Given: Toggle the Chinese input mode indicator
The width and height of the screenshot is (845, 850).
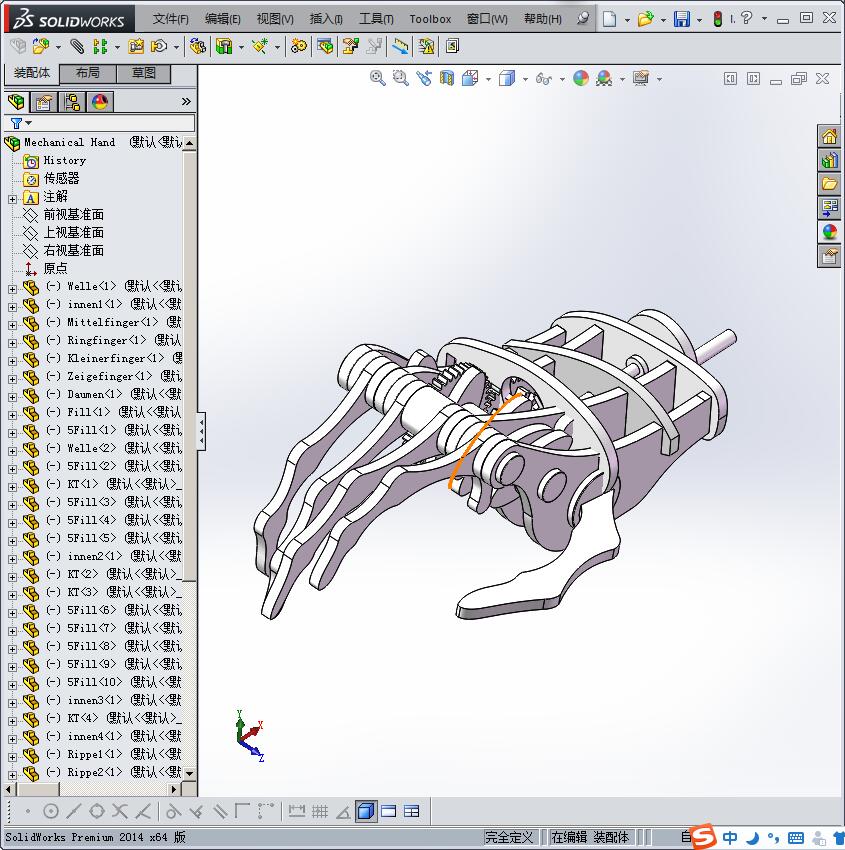Looking at the screenshot, I should click(x=731, y=838).
